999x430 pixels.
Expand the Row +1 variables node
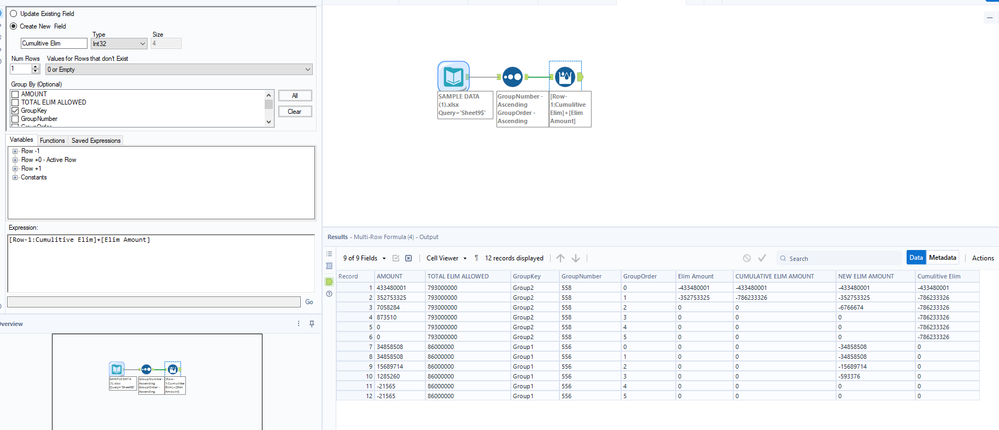15,169
